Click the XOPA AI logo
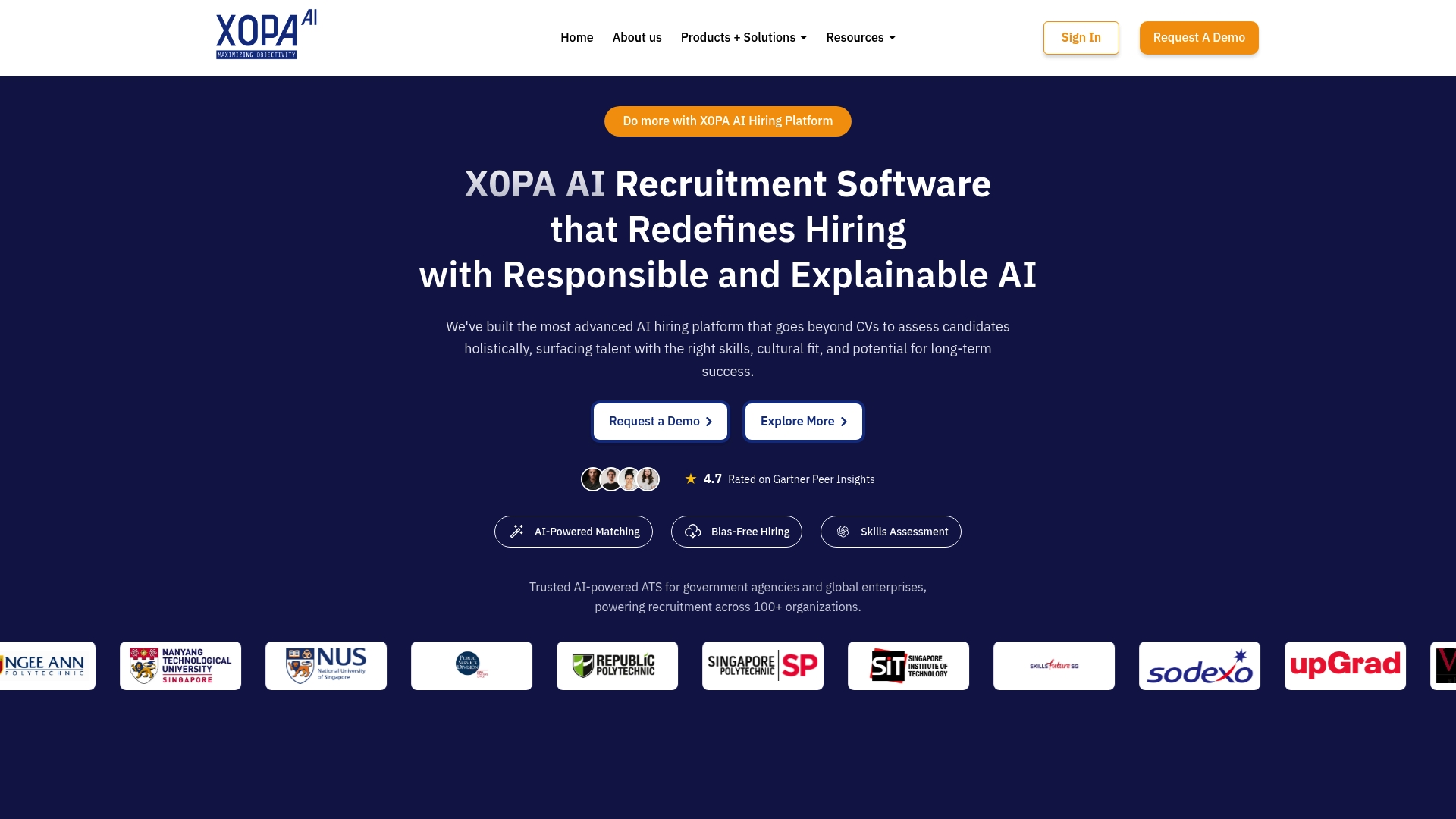 tap(256, 34)
